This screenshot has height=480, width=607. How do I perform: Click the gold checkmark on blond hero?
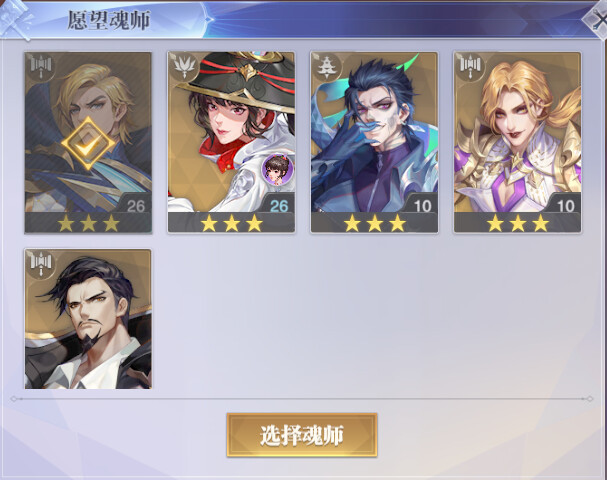[88, 143]
